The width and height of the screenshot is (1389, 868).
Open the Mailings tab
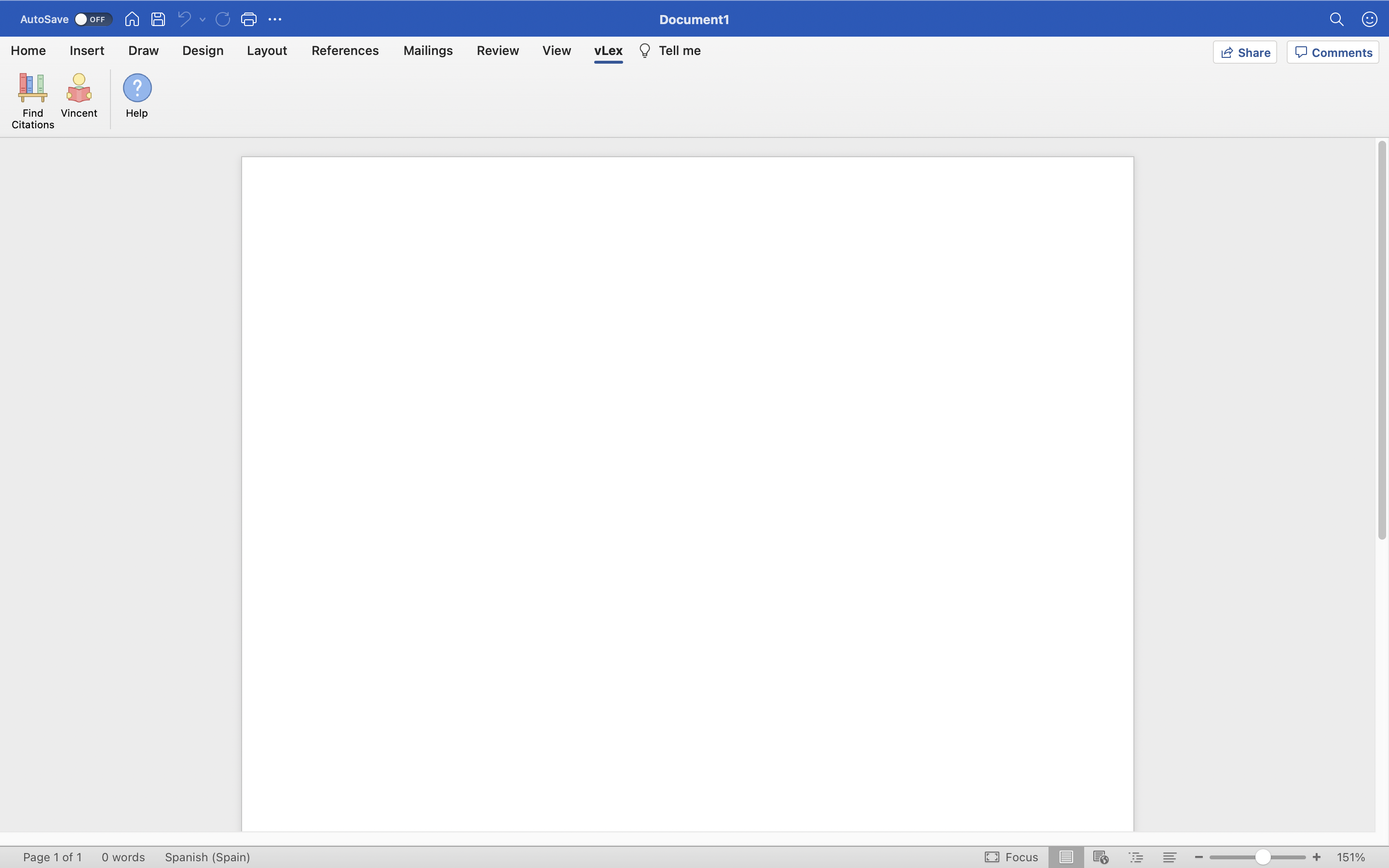click(x=428, y=51)
